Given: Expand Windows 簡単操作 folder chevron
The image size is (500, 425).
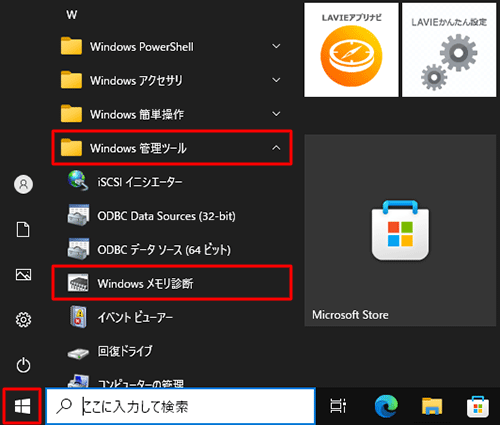Looking at the screenshot, I should (276, 114).
